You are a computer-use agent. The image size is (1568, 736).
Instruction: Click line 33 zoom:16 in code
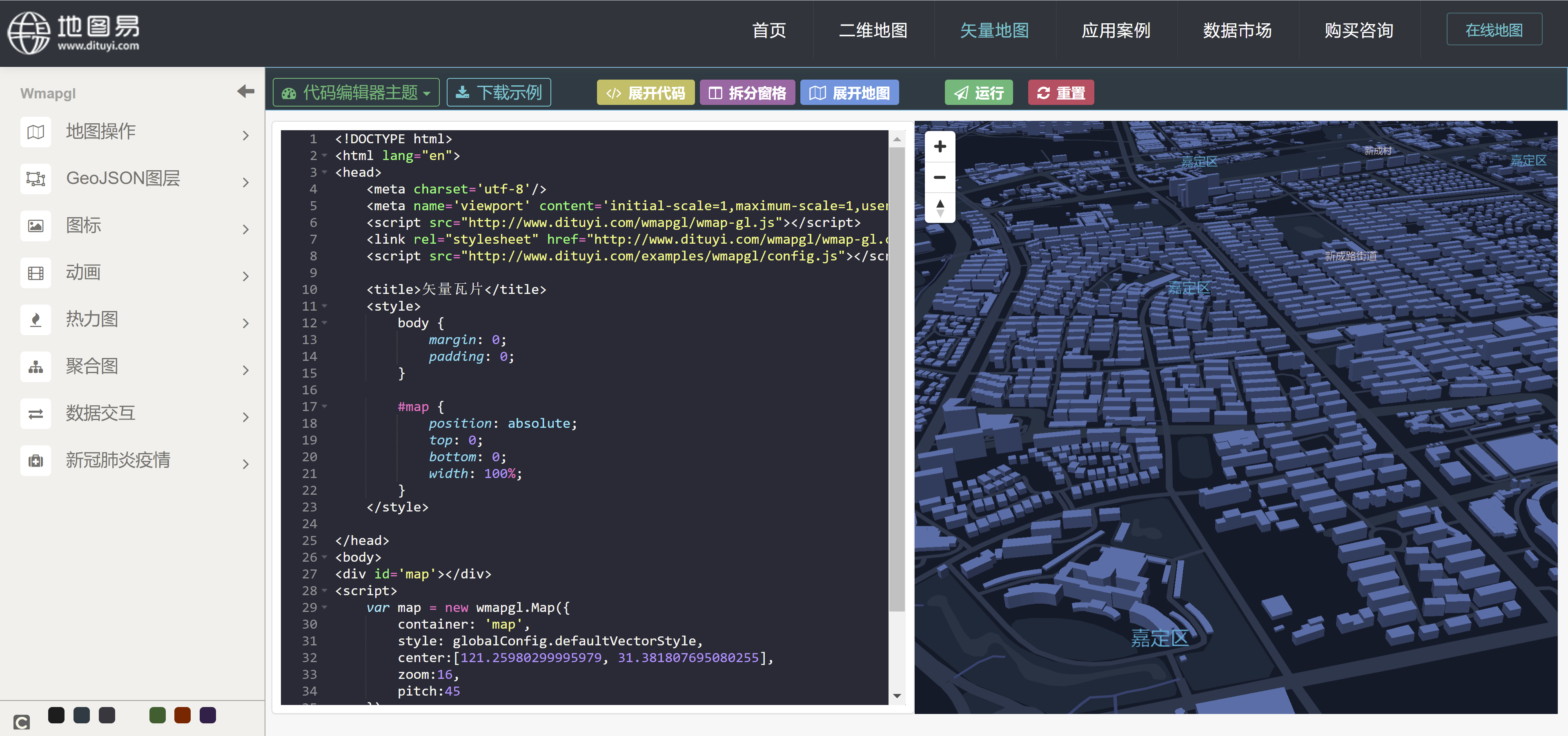point(428,675)
